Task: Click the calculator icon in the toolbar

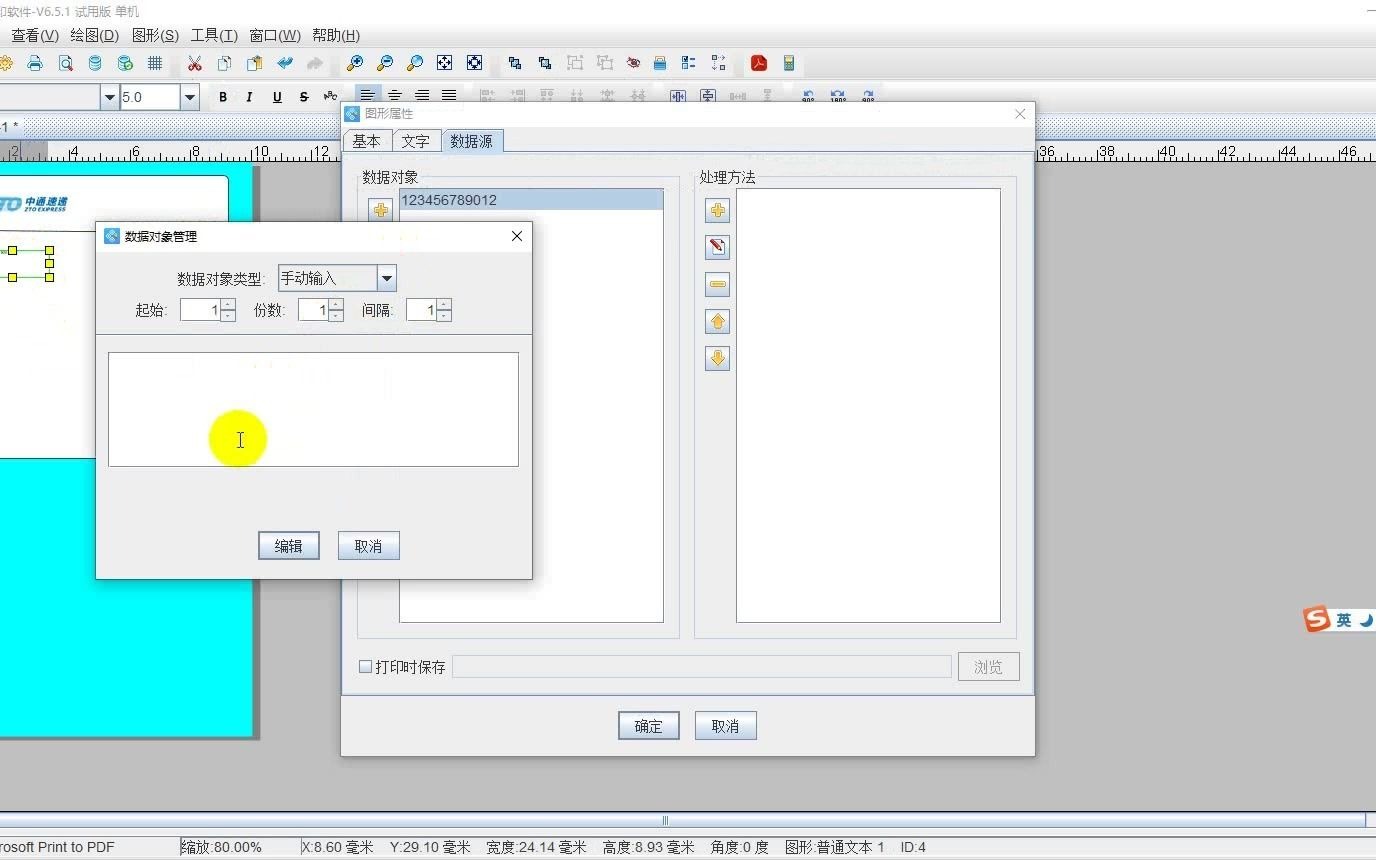Action: click(x=789, y=63)
